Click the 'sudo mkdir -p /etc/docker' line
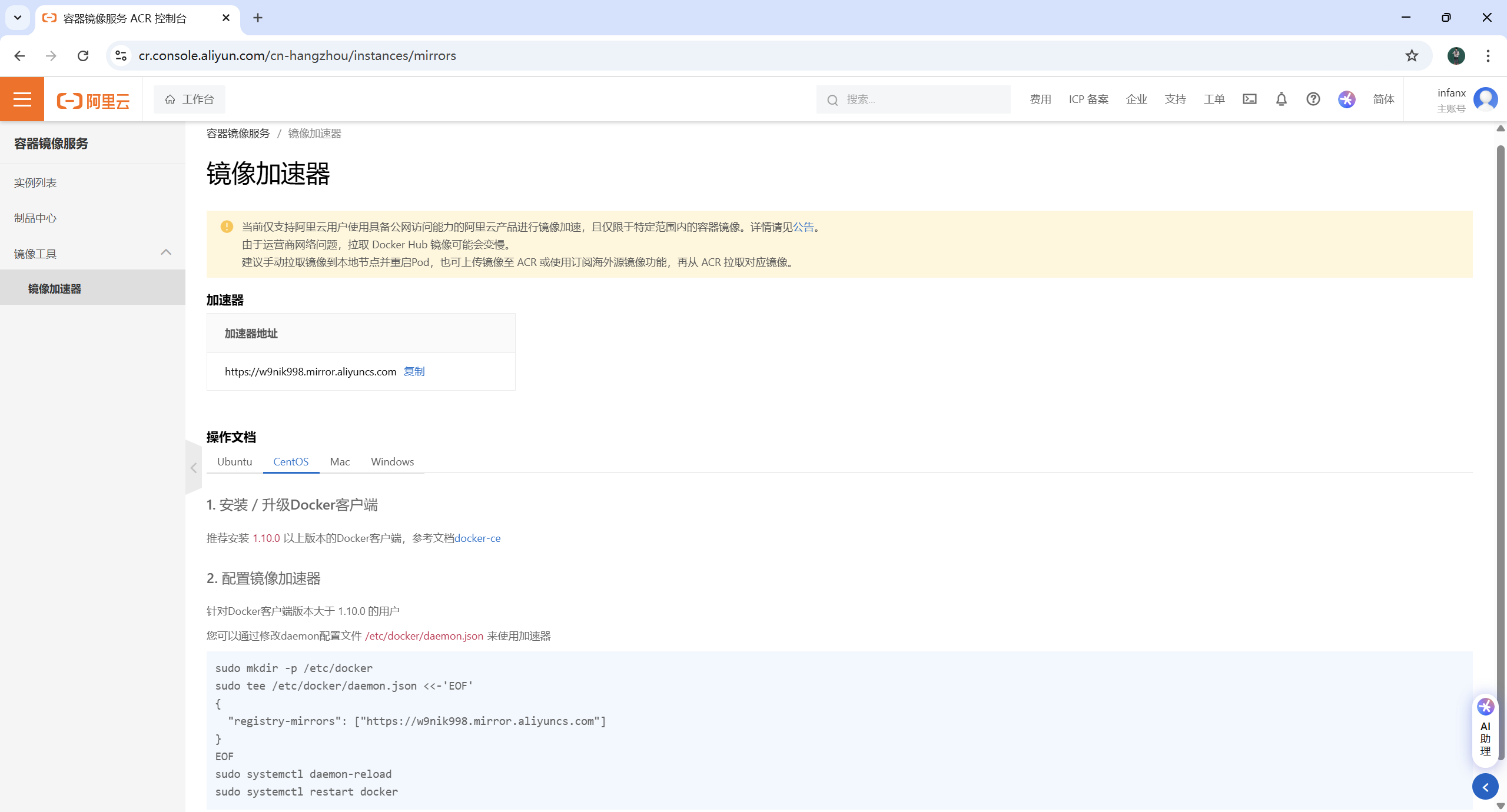This screenshot has width=1507, height=812. point(294,668)
